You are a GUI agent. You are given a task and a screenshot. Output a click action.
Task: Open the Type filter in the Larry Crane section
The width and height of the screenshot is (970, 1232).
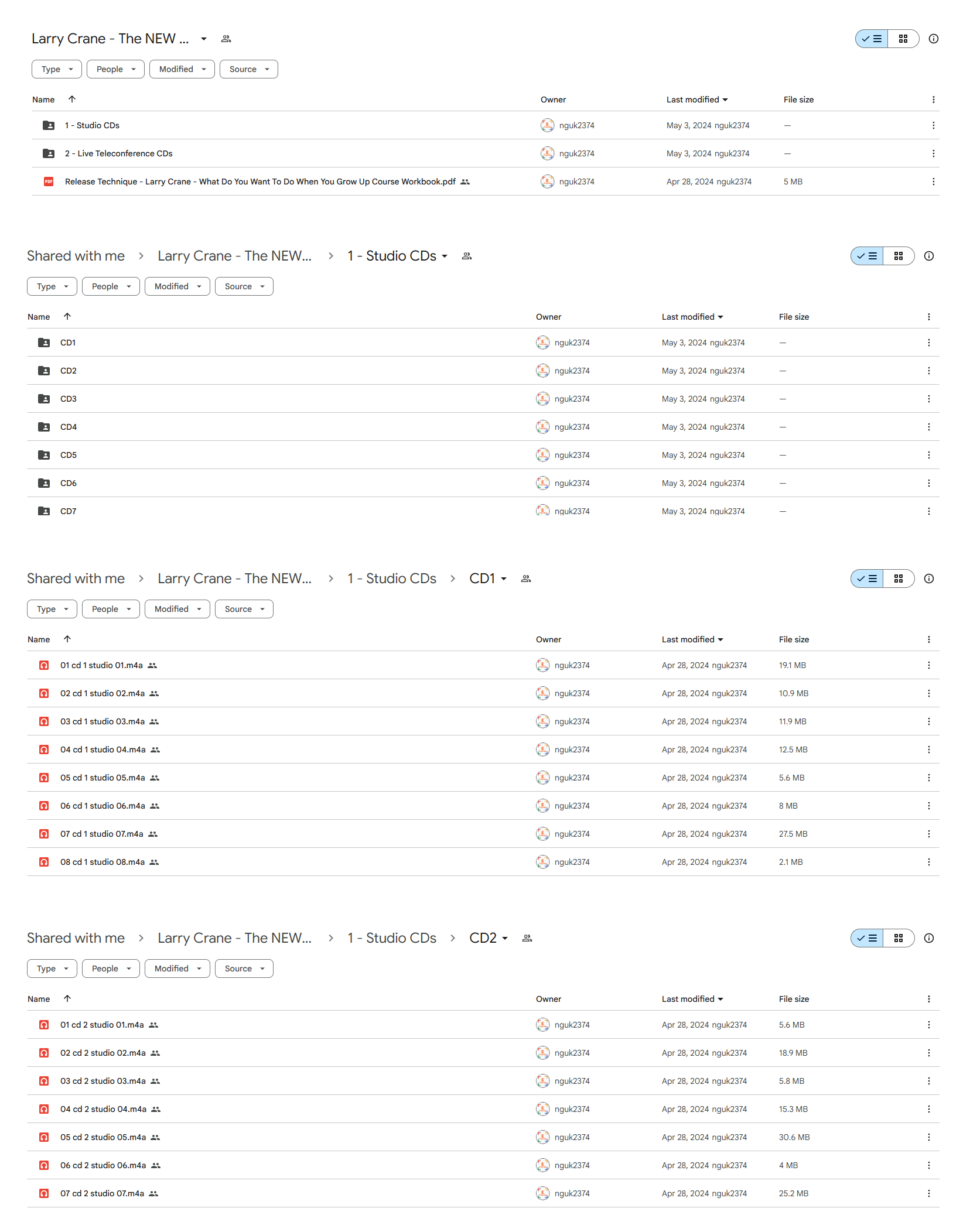point(57,69)
